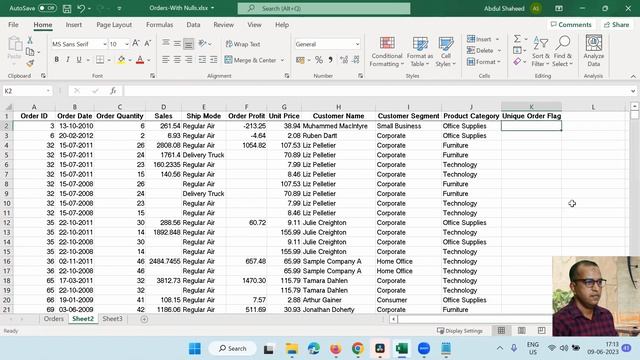This screenshot has height=360, width=640.
Task: Click the Cut scissors icon
Action: [x=30, y=40]
